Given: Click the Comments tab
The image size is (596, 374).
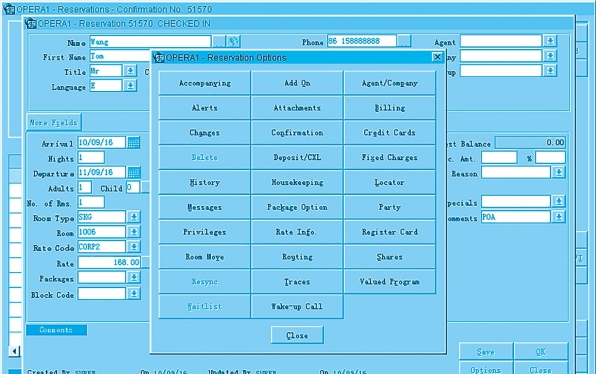Looking at the screenshot, I should [x=56, y=330].
